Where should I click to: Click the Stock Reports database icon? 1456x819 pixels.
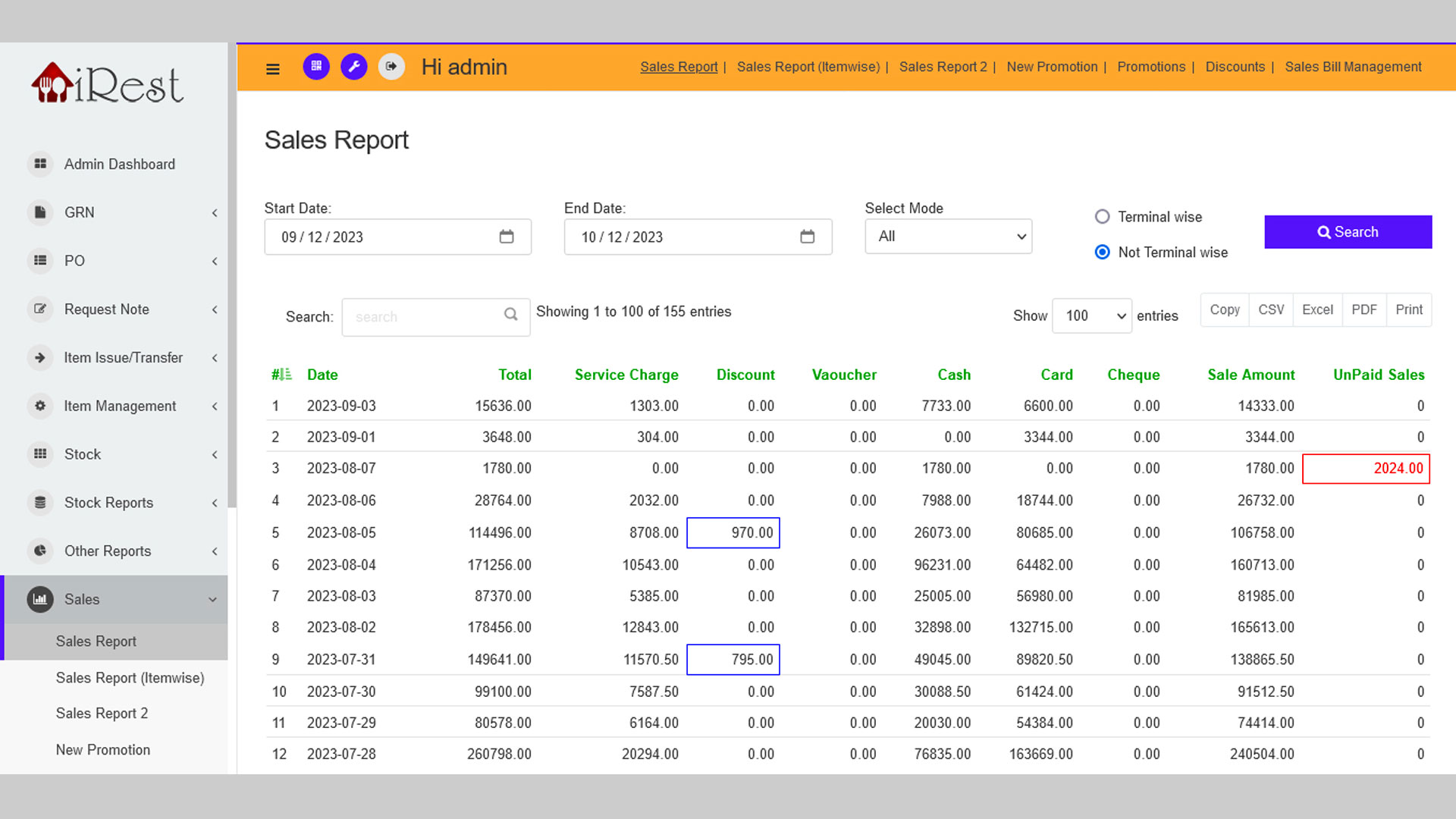40,502
